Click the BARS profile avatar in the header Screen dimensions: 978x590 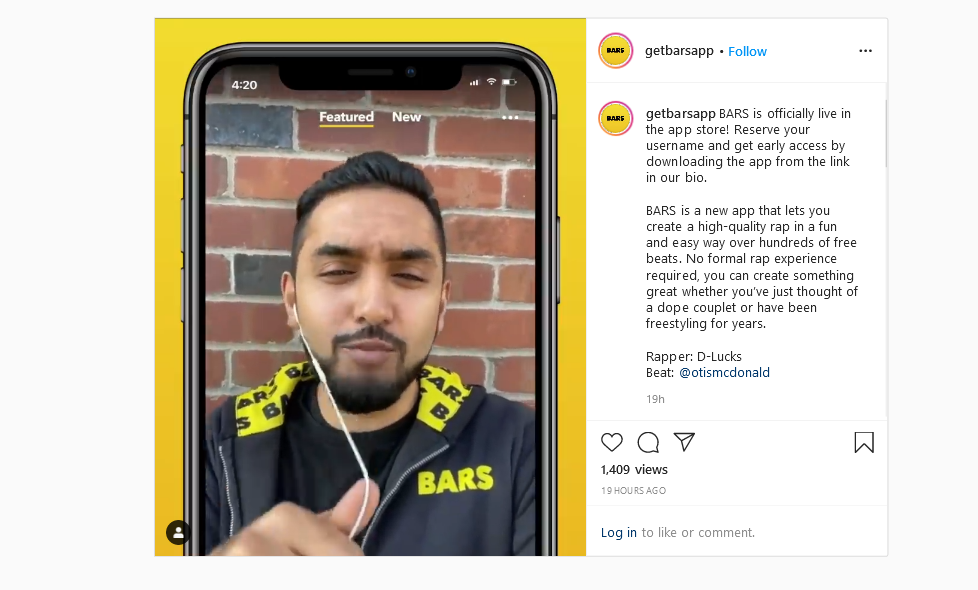616,51
